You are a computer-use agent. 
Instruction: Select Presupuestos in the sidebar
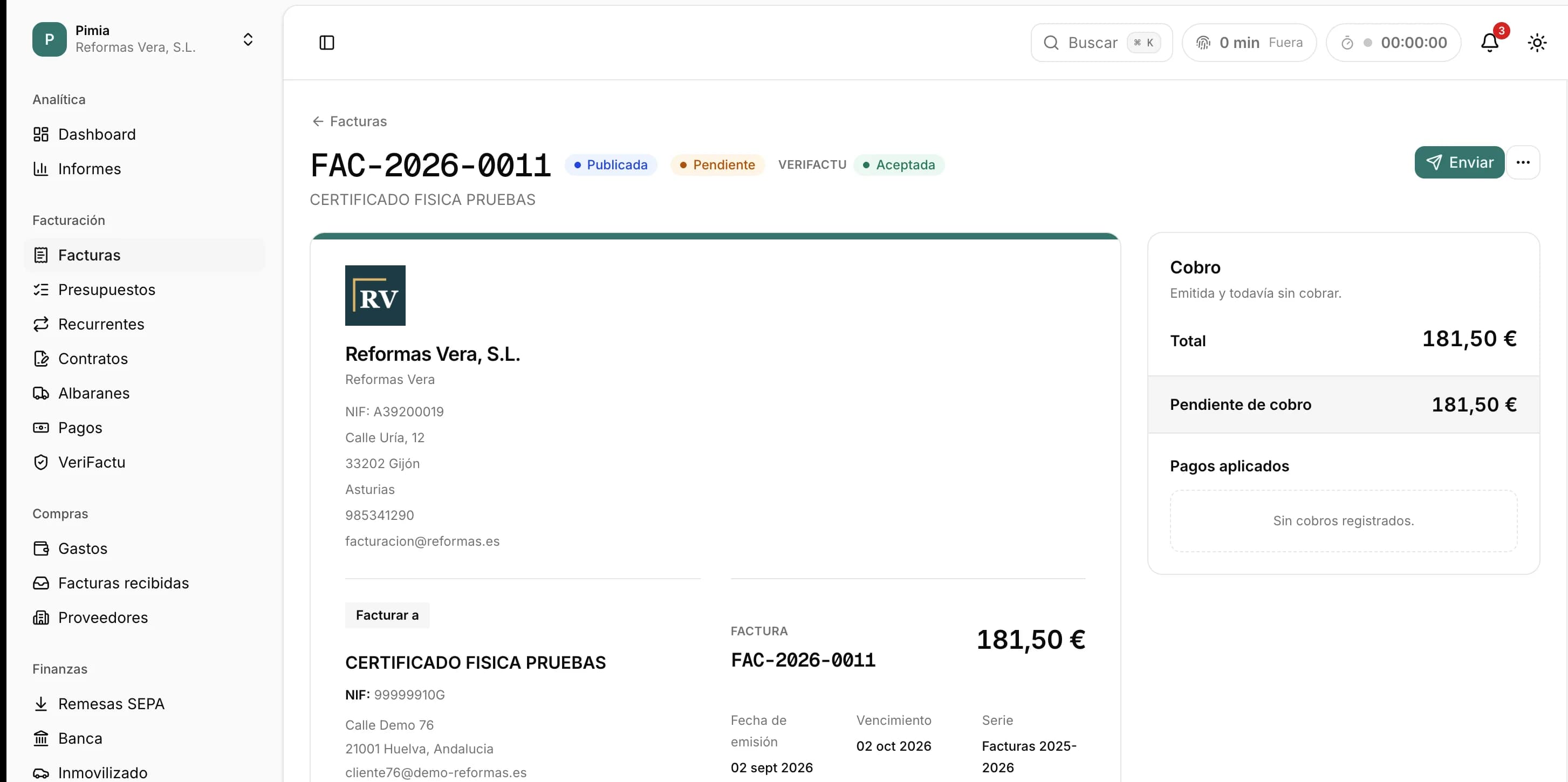[145, 290]
